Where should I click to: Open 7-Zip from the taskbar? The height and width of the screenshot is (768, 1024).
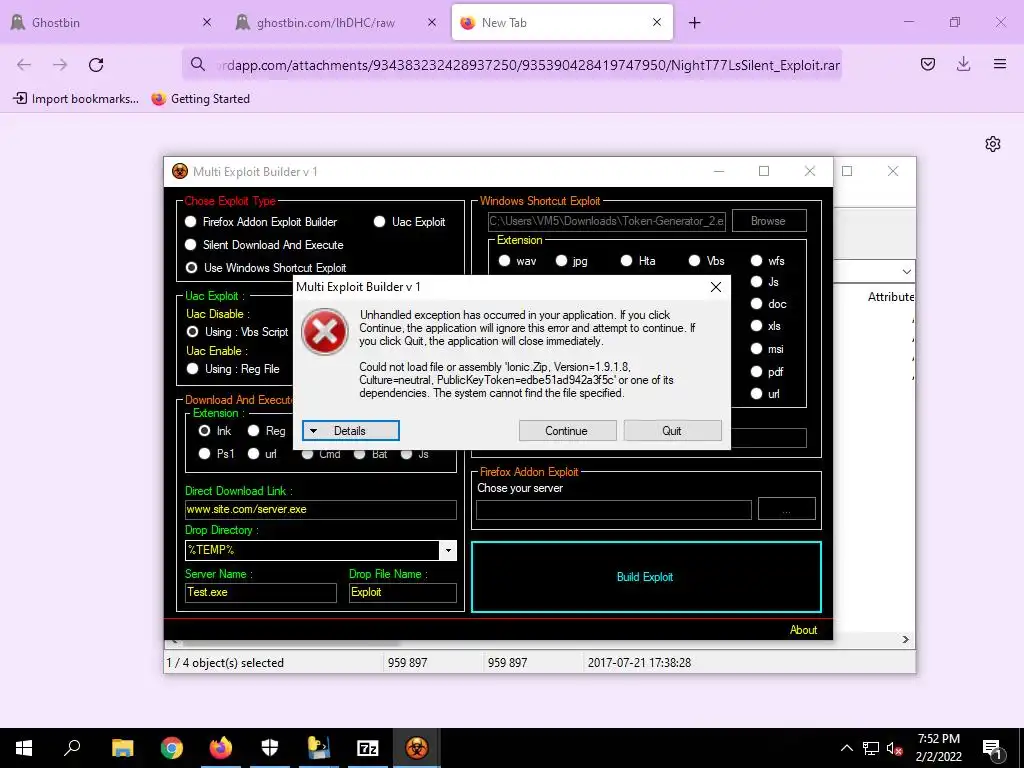click(x=368, y=748)
